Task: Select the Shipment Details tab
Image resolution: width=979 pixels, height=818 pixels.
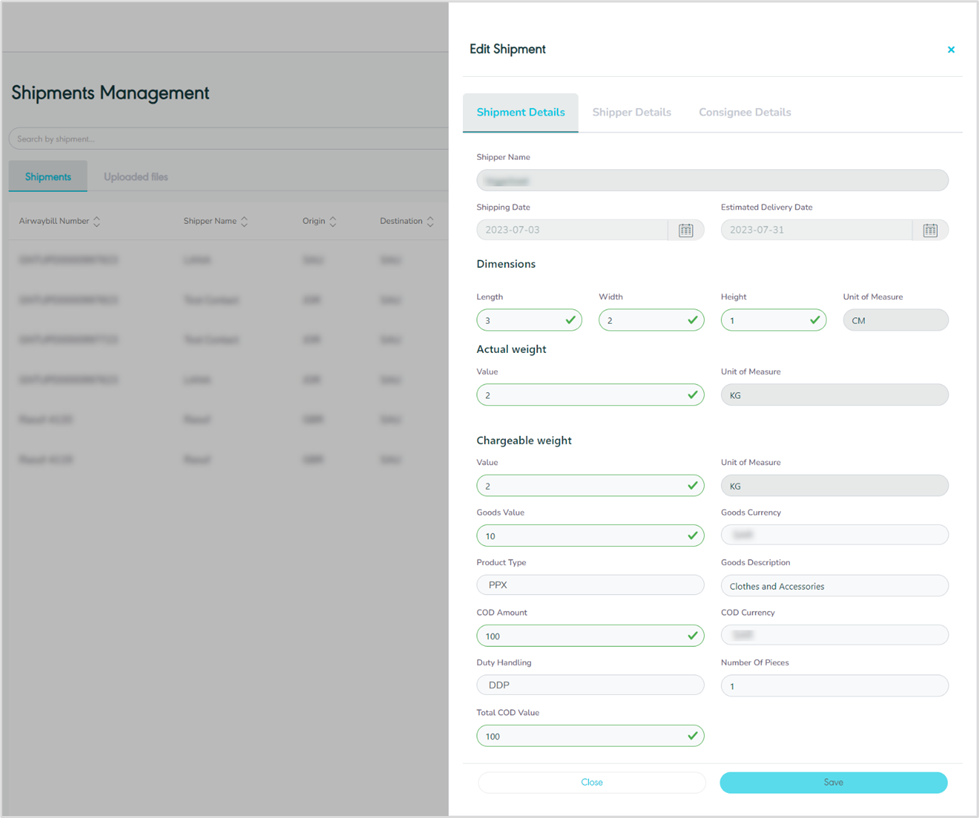Action: (520, 112)
